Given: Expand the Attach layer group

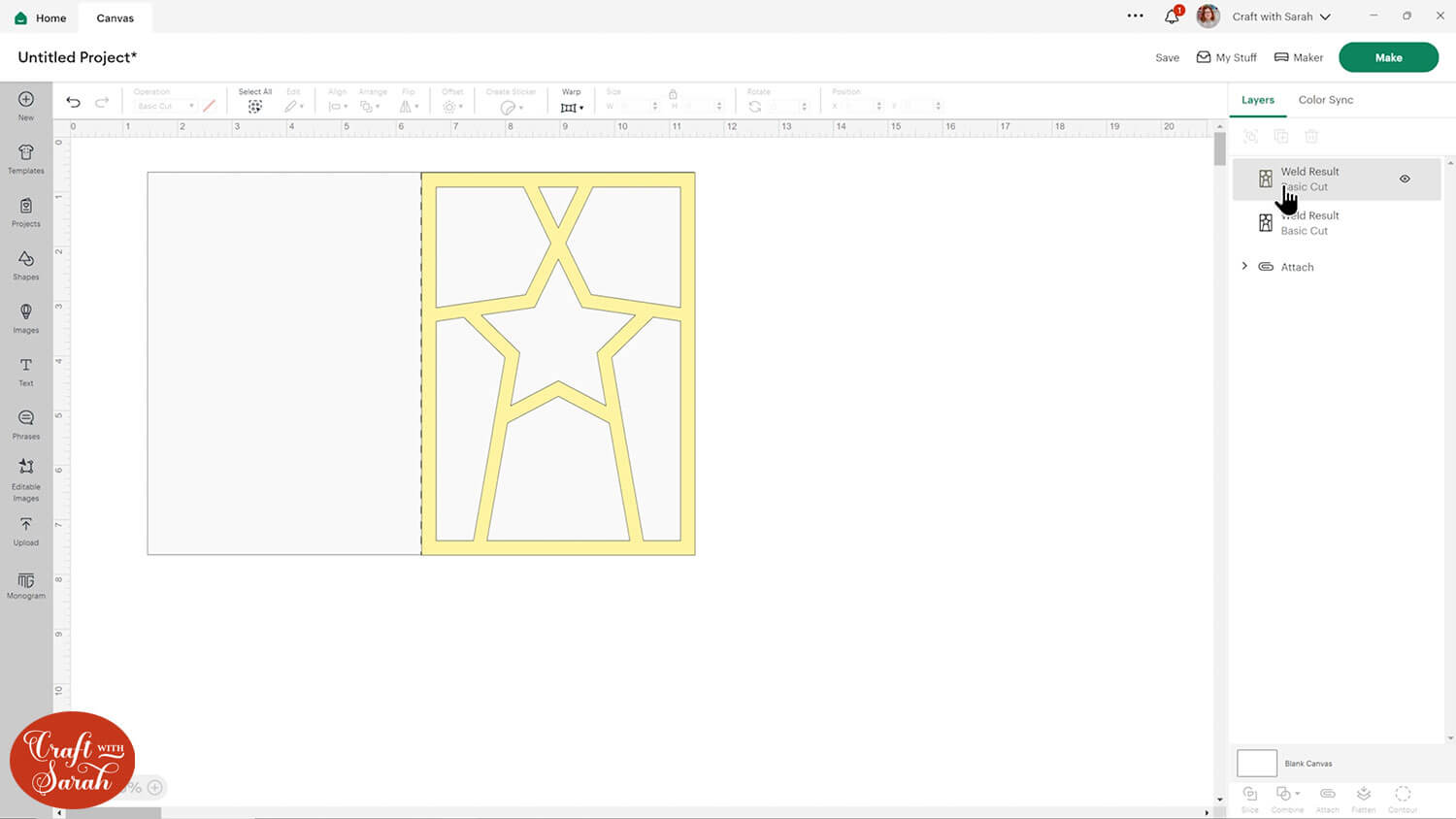Looking at the screenshot, I should coord(1244,267).
